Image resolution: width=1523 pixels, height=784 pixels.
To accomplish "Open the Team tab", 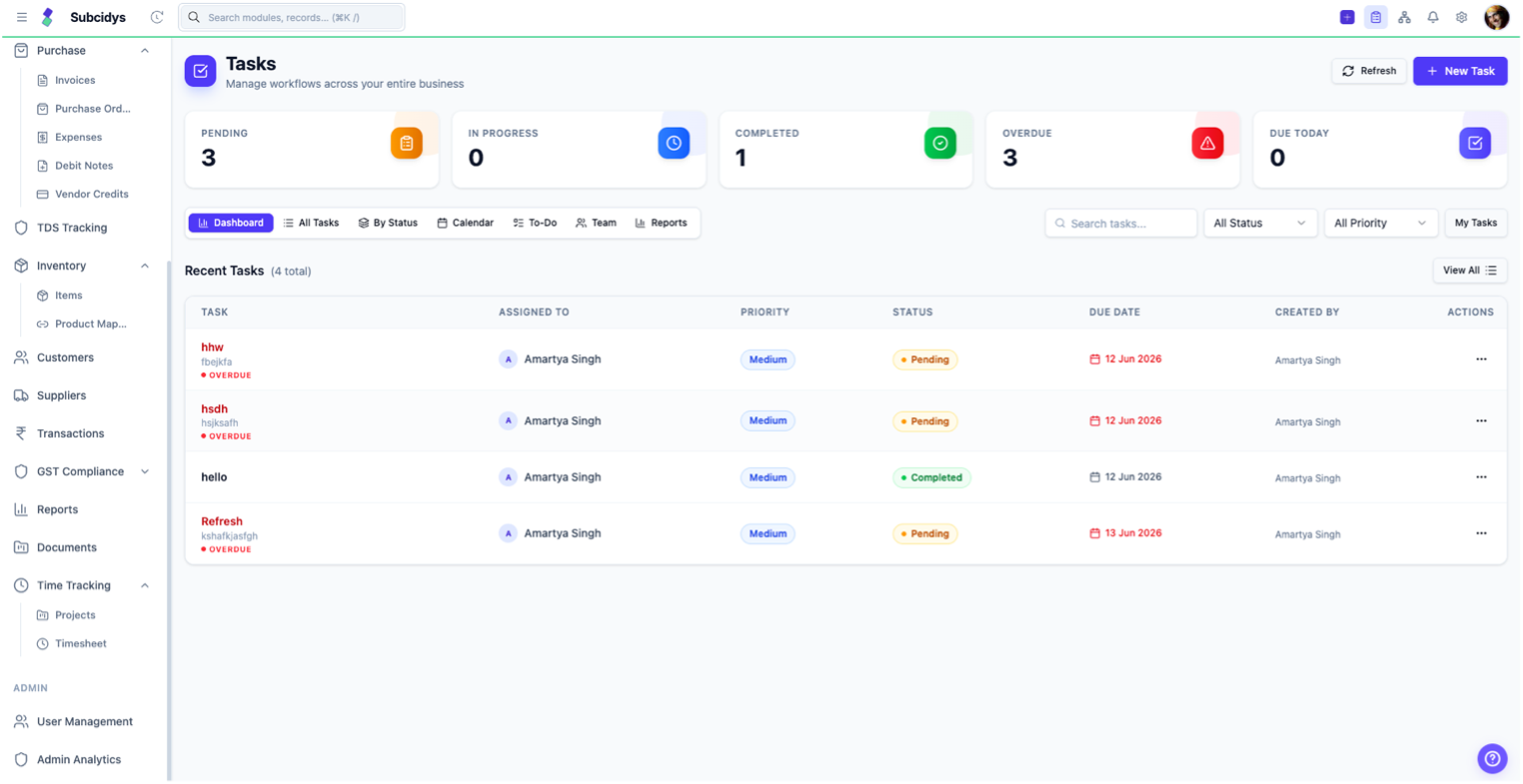I will click(x=596, y=223).
